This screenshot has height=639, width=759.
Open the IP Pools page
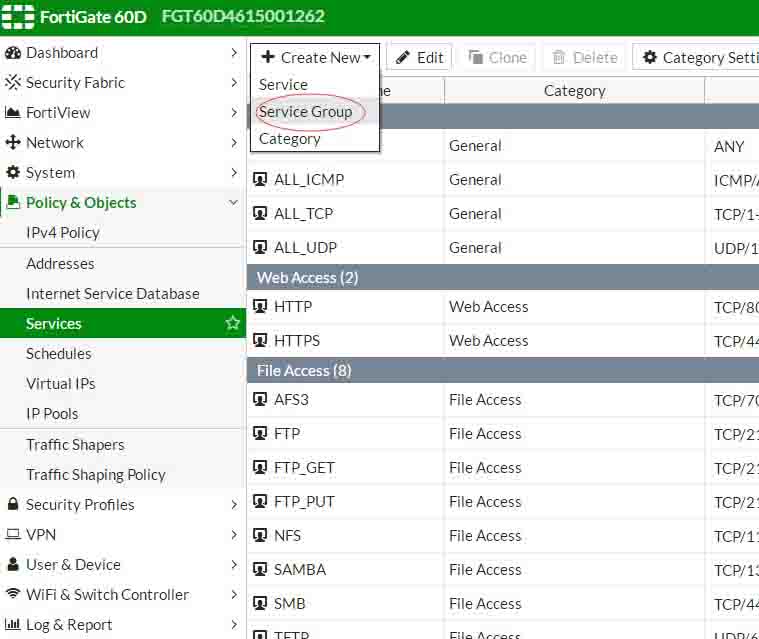pos(52,413)
